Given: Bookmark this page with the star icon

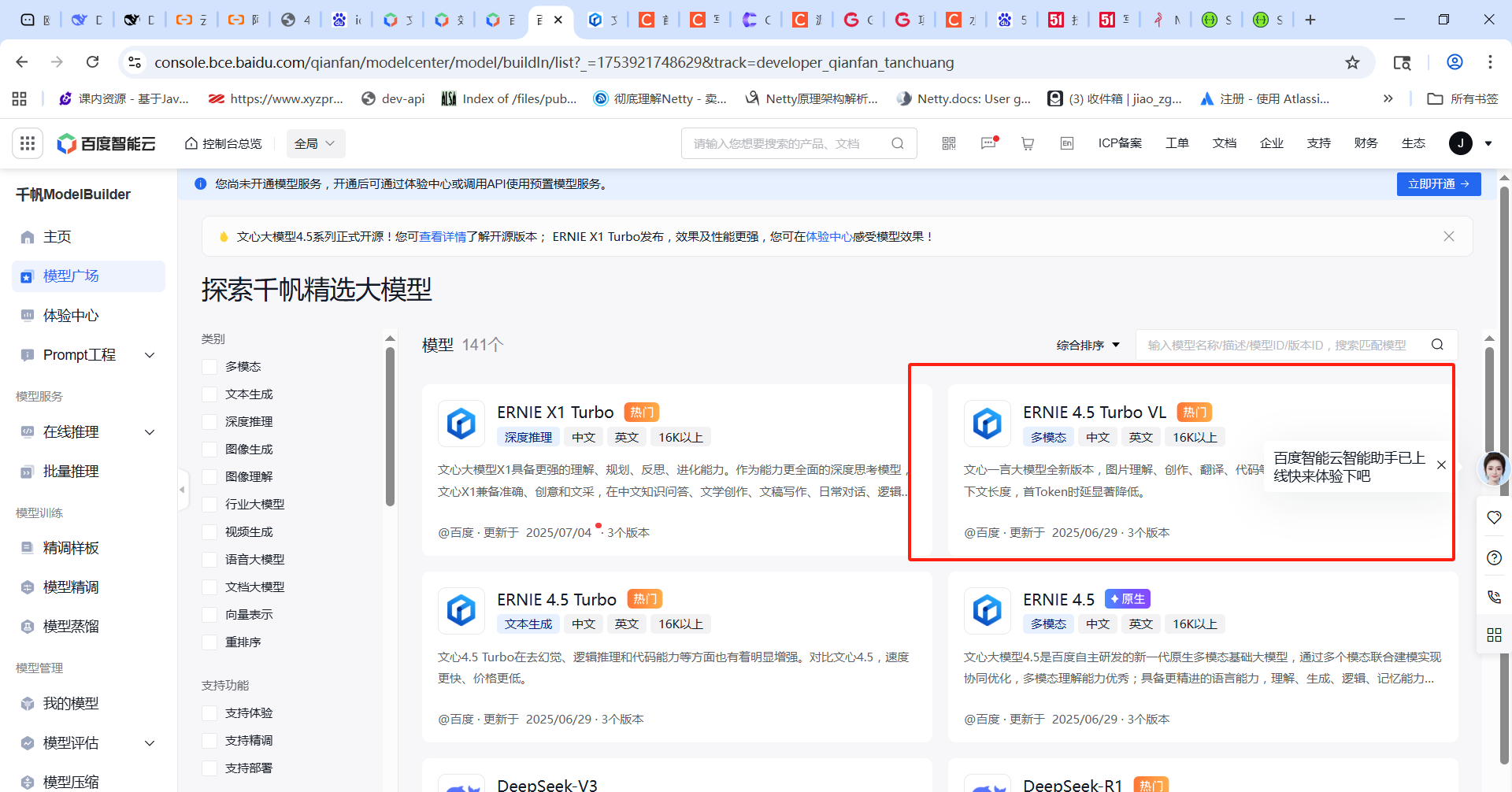Looking at the screenshot, I should click(x=1352, y=62).
